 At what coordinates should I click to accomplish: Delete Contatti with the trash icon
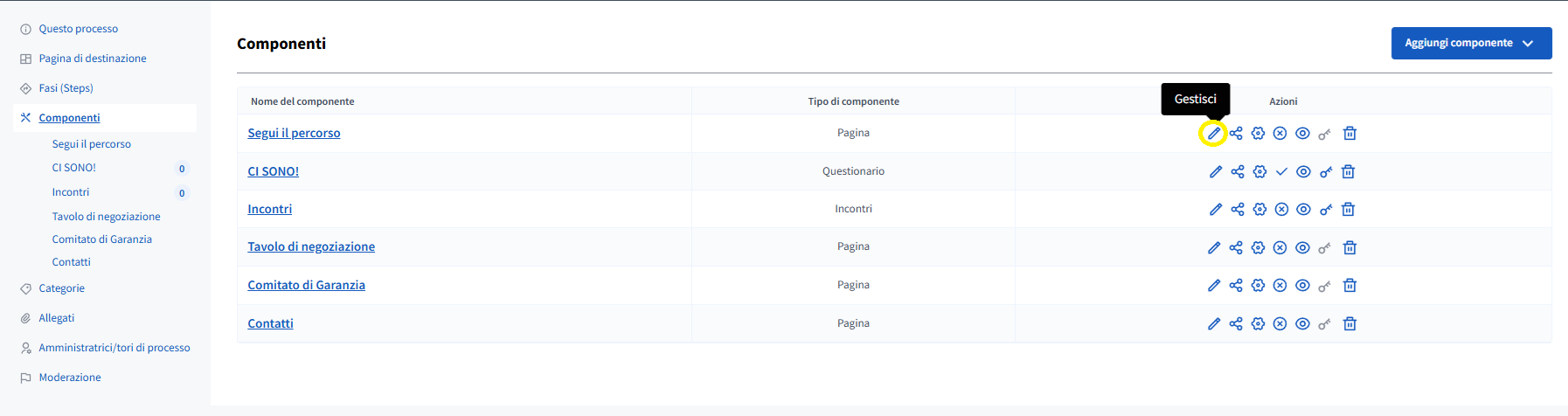(1349, 324)
